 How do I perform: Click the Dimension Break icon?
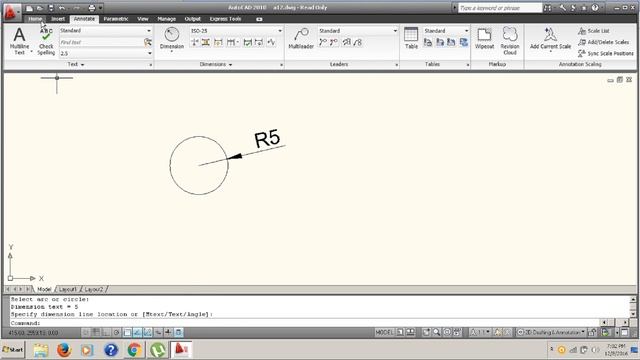click(195, 42)
